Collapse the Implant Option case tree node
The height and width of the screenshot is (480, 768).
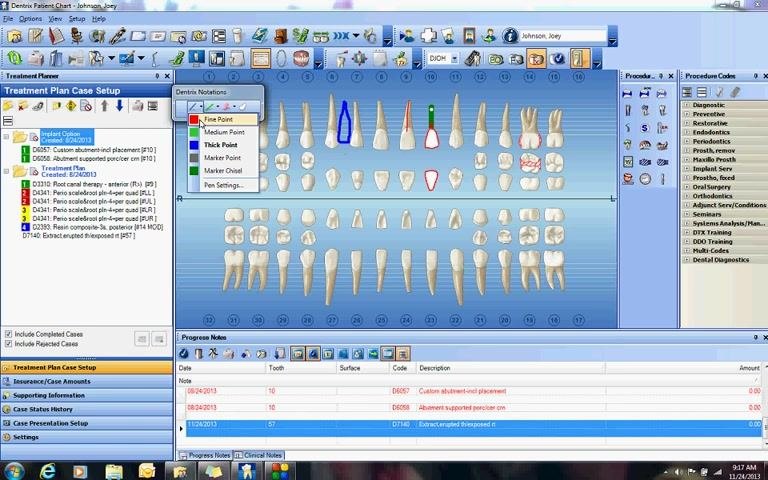pos(6,137)
